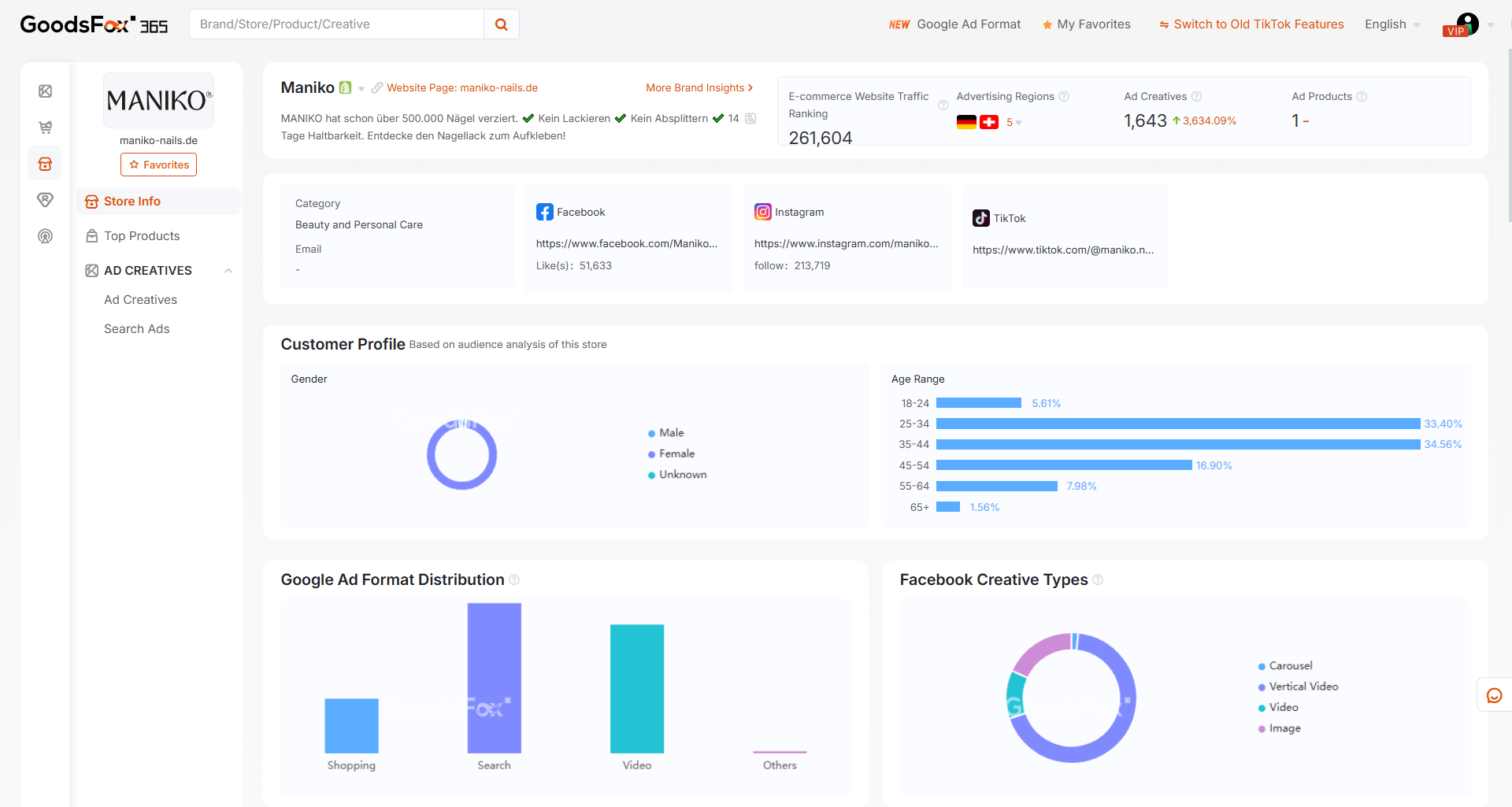Click the 35-44 age range bar
This screenshot has width=1512, height=807.
tap(1178, 445)
